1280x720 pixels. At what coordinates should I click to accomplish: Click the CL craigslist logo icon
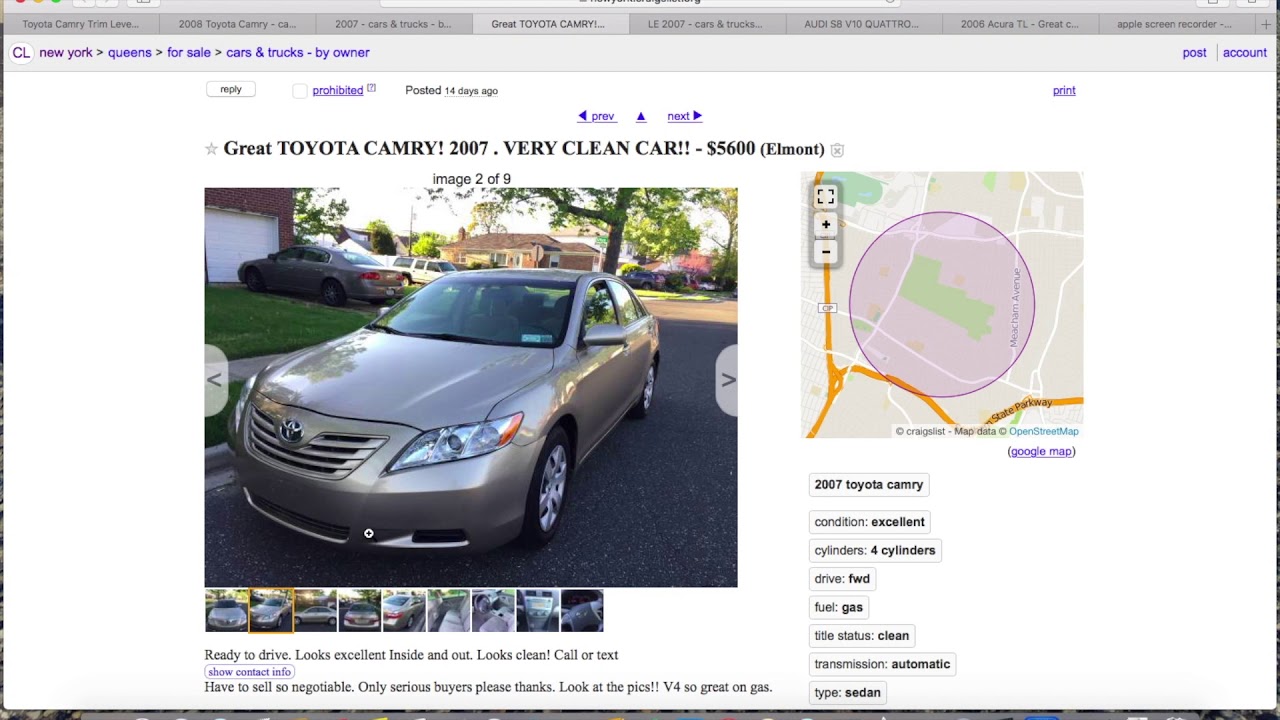click(20, 53)
